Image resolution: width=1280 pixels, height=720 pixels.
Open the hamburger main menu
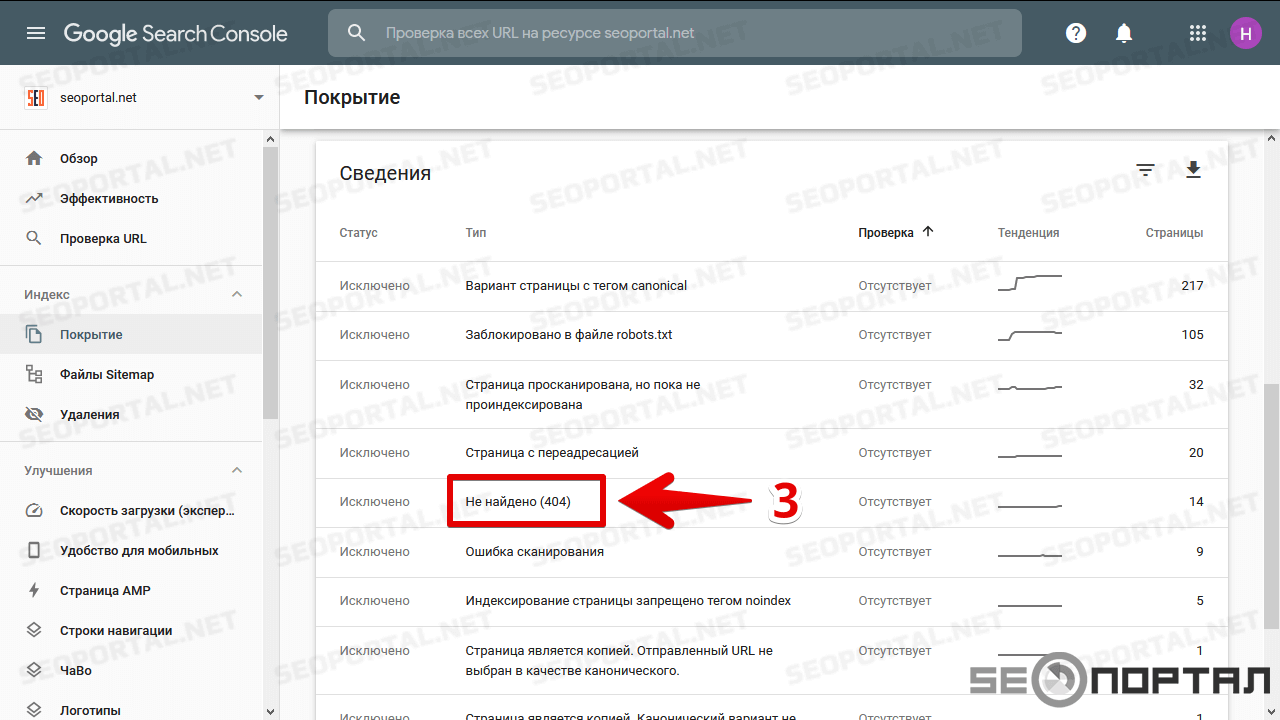coord(36,33)
